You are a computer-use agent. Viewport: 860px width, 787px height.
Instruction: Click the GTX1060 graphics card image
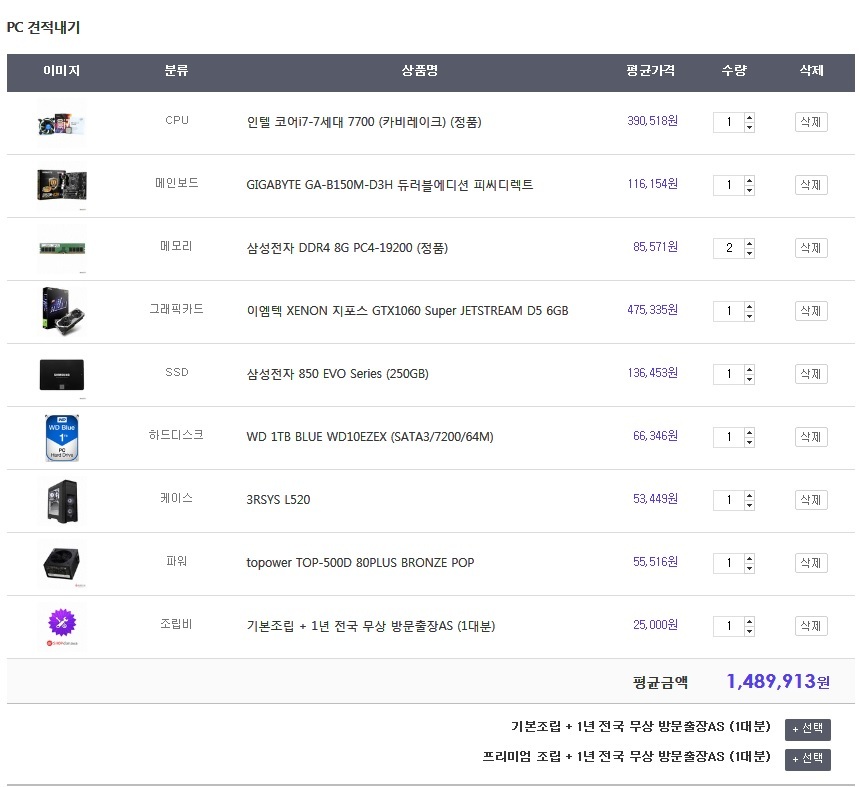click(x=61, y=311)
